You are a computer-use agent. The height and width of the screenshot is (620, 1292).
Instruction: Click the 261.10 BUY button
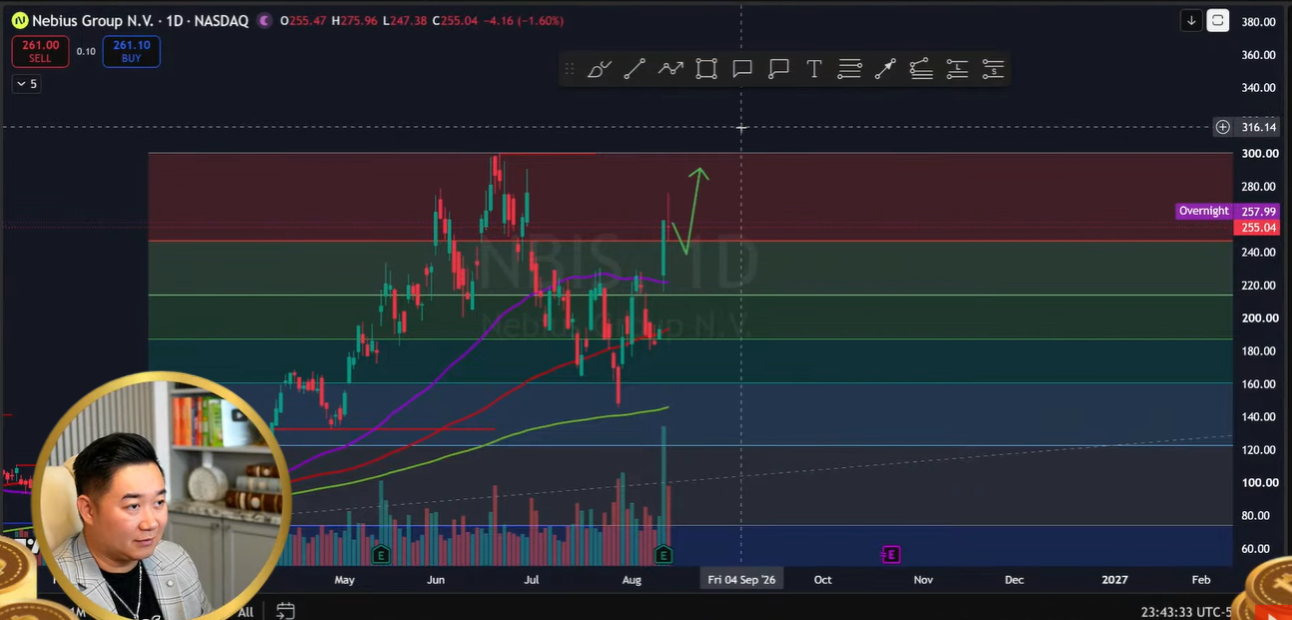pos(131,51)
